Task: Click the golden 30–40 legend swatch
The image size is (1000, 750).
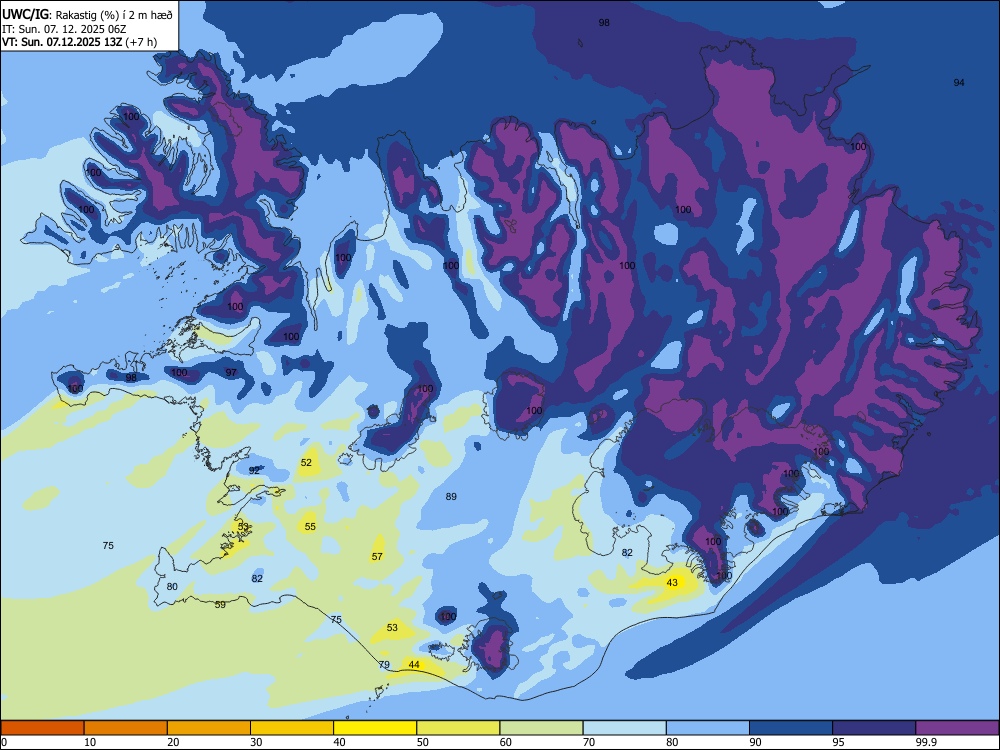Action: coord(292,728)
